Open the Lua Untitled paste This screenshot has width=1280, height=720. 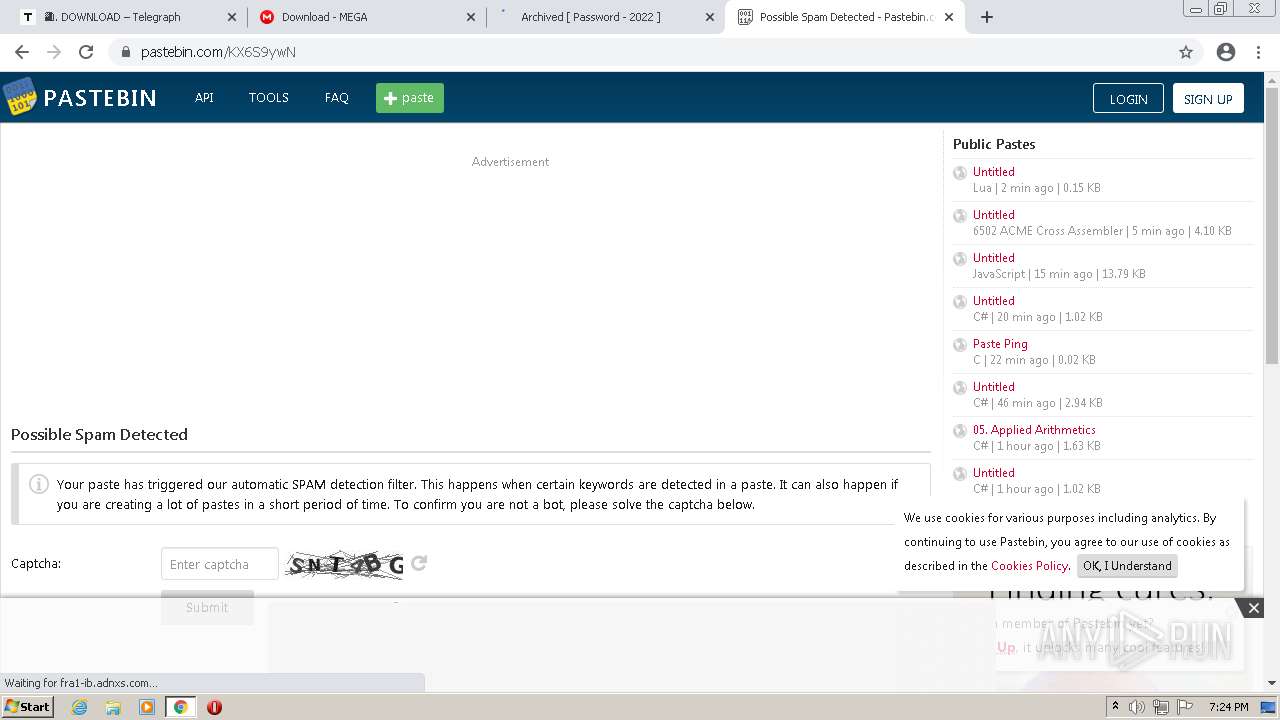click(994, 172)
